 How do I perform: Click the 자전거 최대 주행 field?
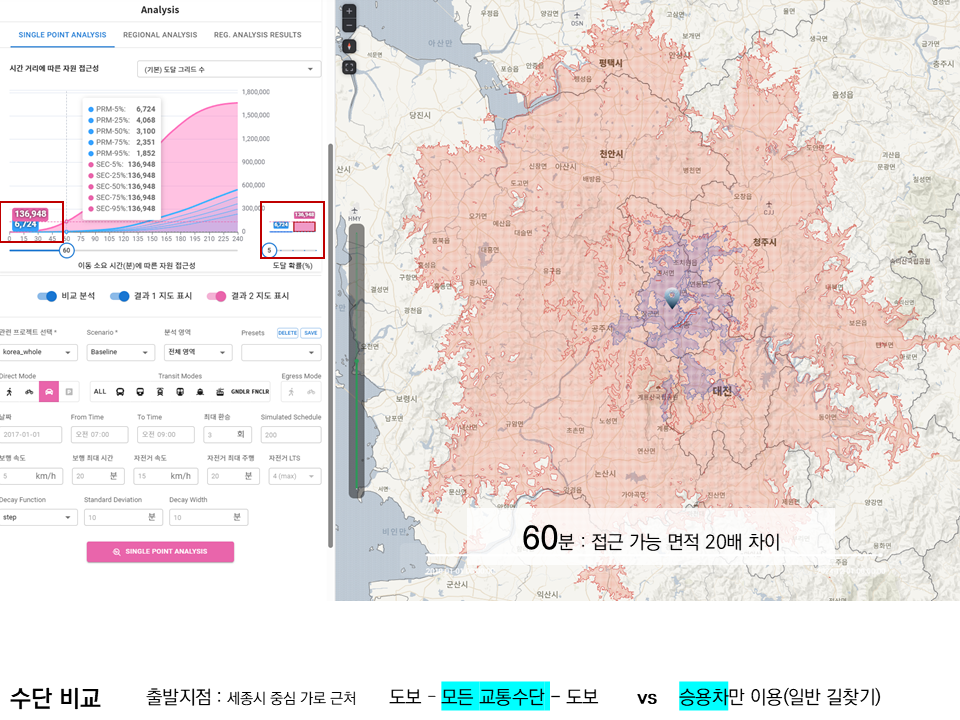click(x=233, y=476)
